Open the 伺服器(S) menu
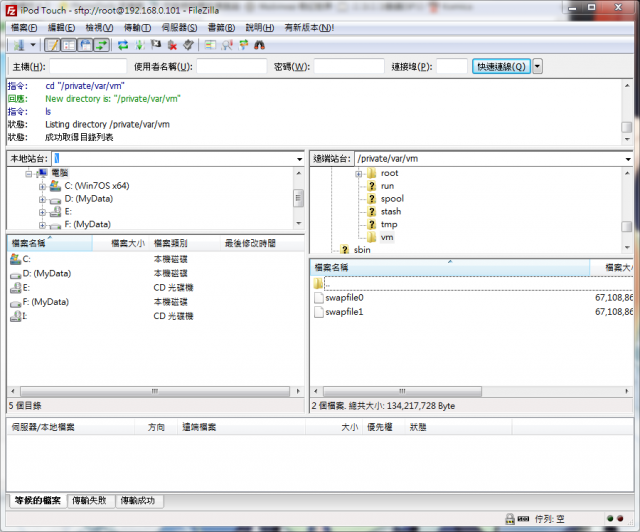 pos(179,27)
